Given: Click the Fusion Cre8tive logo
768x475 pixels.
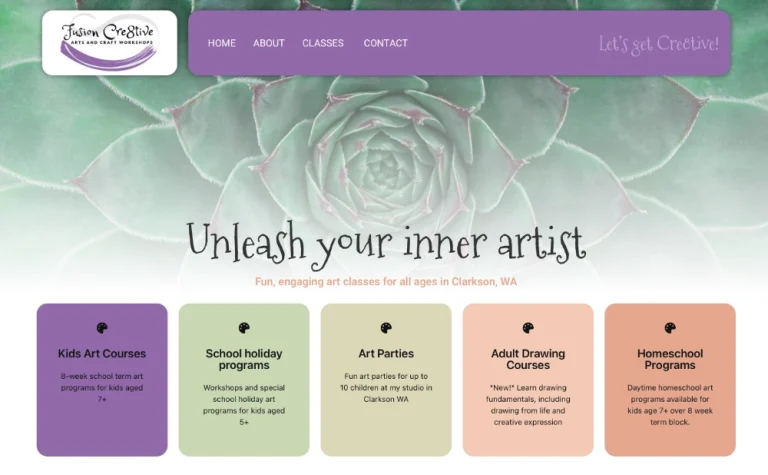Looking at the screenshot, I should (x=110, y=43).
